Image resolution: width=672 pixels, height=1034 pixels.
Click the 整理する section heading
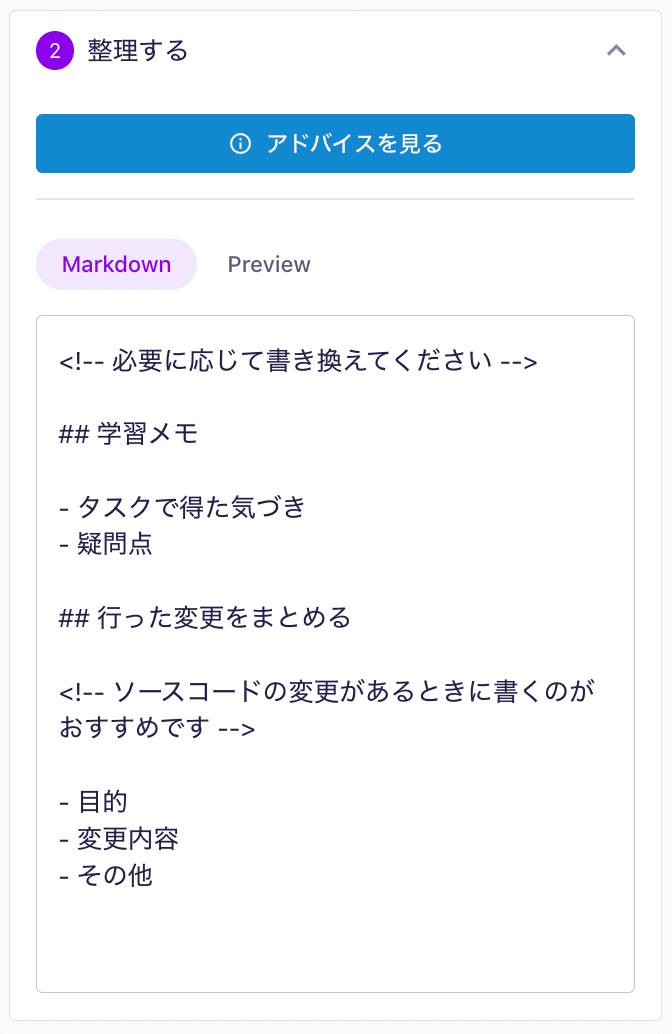(x=138, y=51)
